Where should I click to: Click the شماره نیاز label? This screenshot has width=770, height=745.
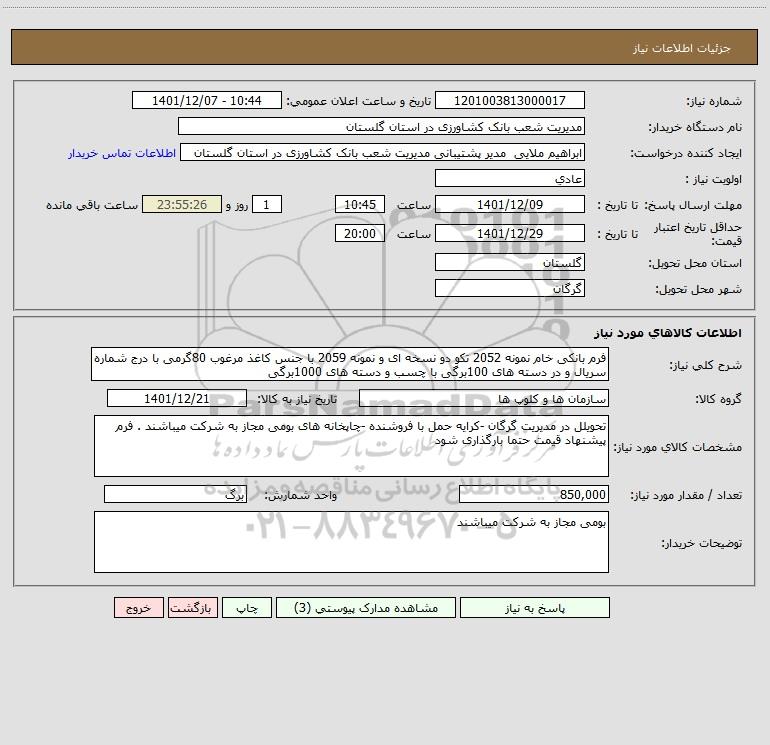tap(714, 101)
